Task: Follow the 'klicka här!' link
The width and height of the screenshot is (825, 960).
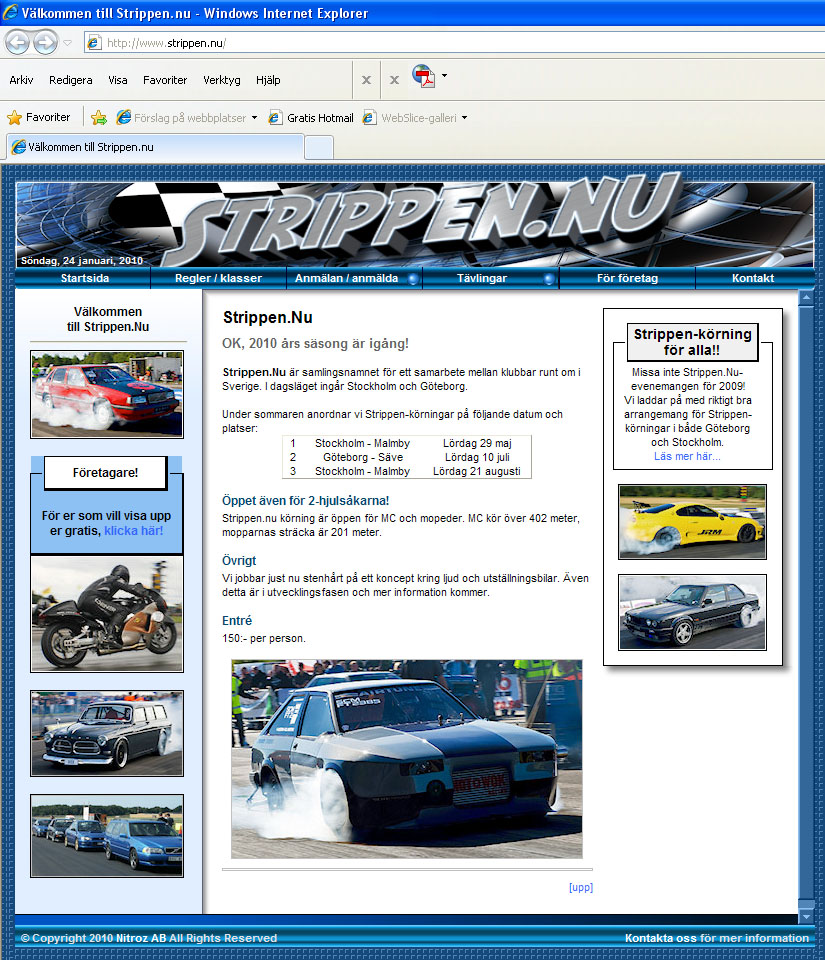Action: [133, 531]
